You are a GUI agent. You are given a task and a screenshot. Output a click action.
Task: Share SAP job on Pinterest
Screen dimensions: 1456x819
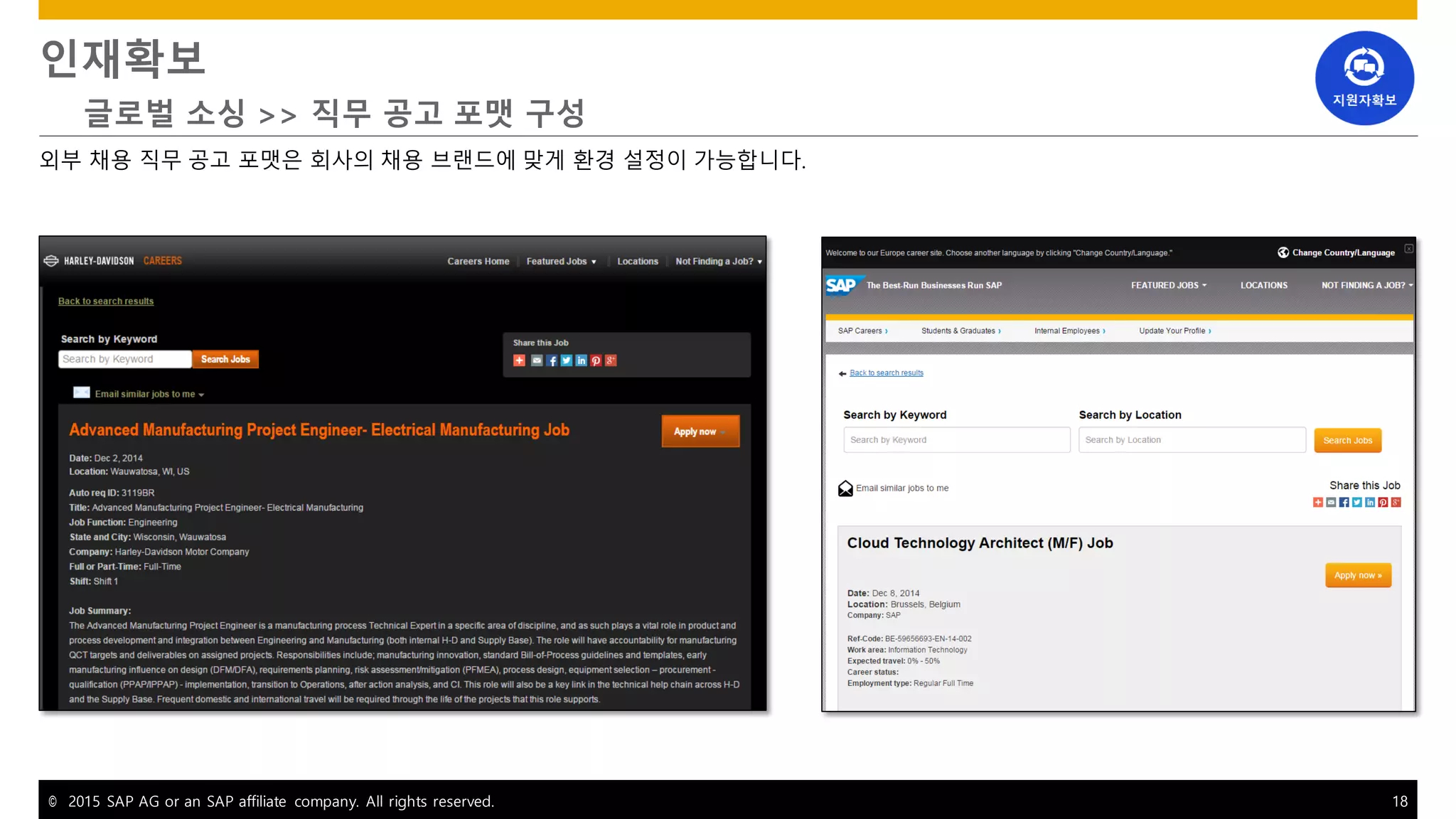[x=1383, y=503]
